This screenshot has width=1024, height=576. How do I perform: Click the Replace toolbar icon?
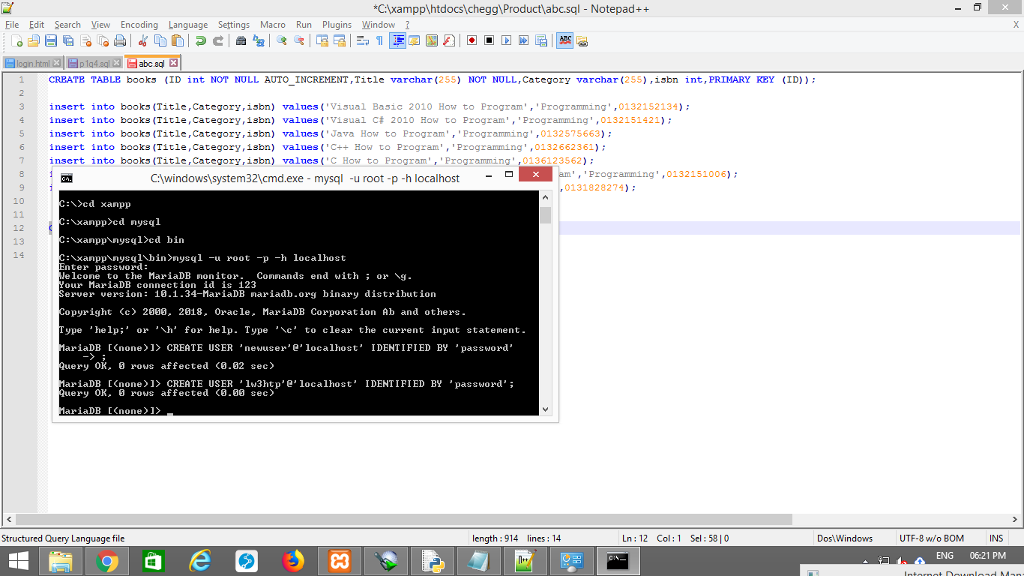(259, 41)
